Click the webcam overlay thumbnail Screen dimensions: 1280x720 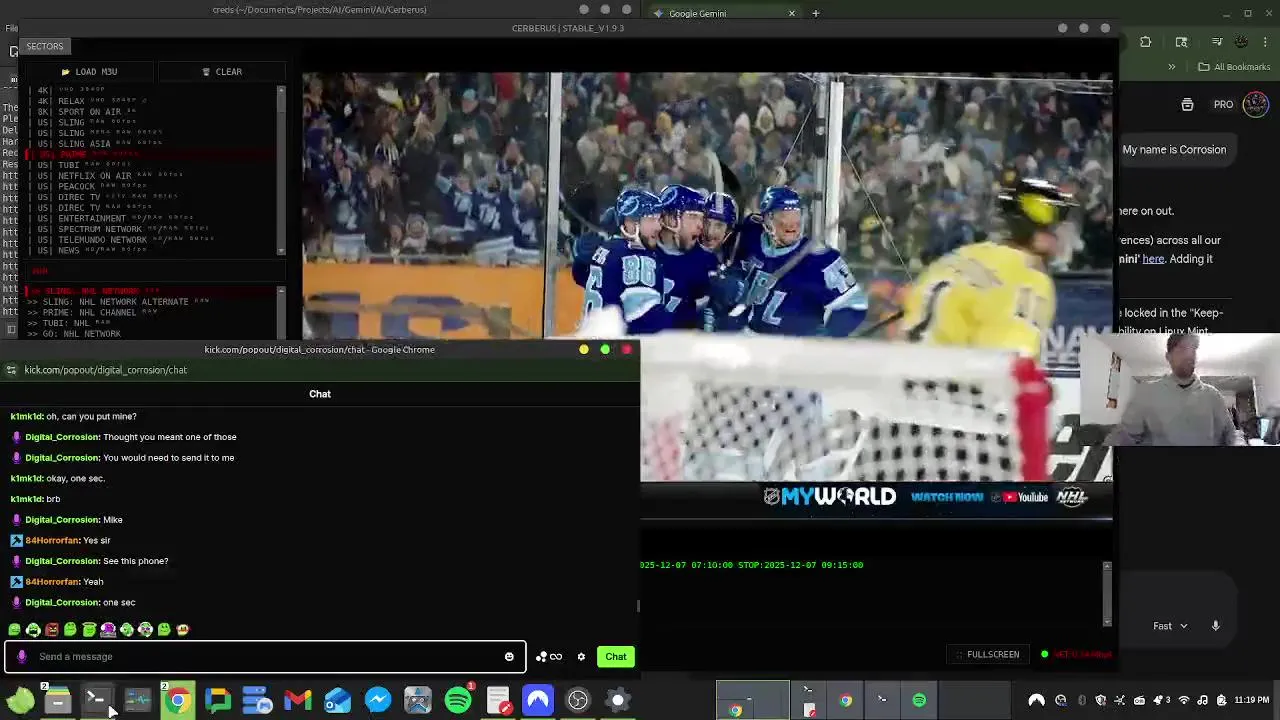1180,389
